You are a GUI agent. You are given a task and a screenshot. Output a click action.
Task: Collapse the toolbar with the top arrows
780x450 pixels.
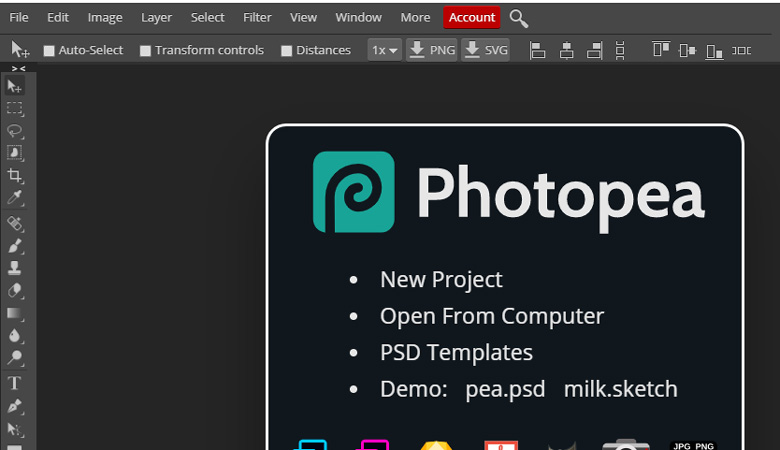click(x=18, y=68)
